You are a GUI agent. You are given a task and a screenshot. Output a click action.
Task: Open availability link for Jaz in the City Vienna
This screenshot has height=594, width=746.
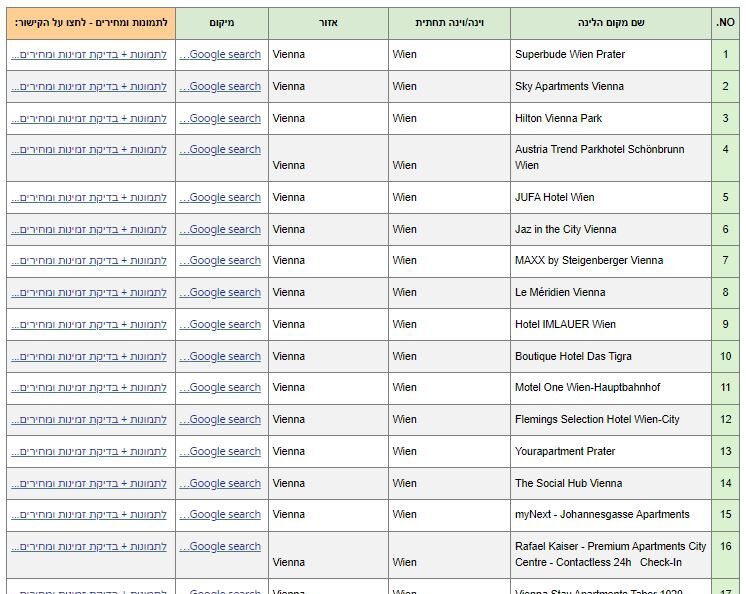point(89,230)
